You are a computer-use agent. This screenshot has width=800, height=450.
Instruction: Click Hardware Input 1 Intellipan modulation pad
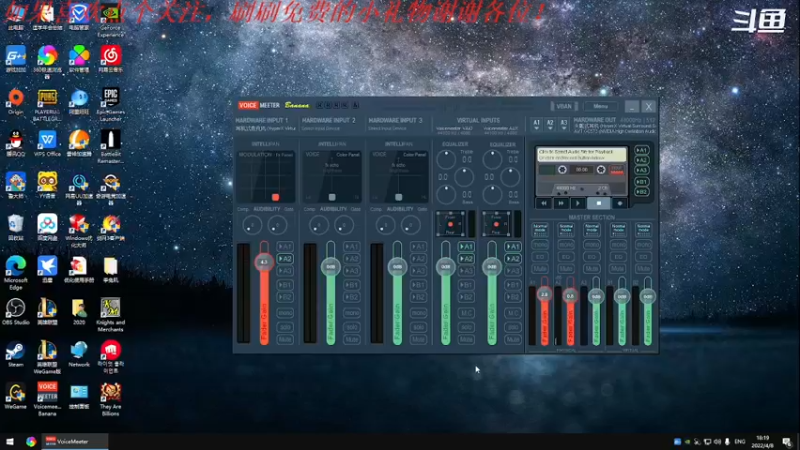265,176
